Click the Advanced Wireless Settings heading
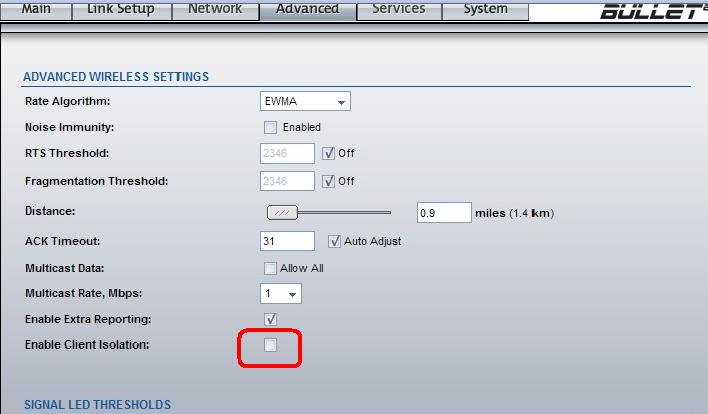 point(116,77)
